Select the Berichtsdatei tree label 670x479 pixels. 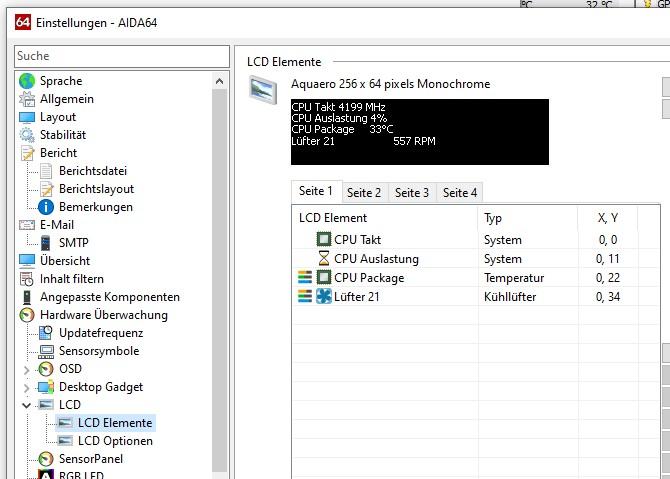(93, 171)
